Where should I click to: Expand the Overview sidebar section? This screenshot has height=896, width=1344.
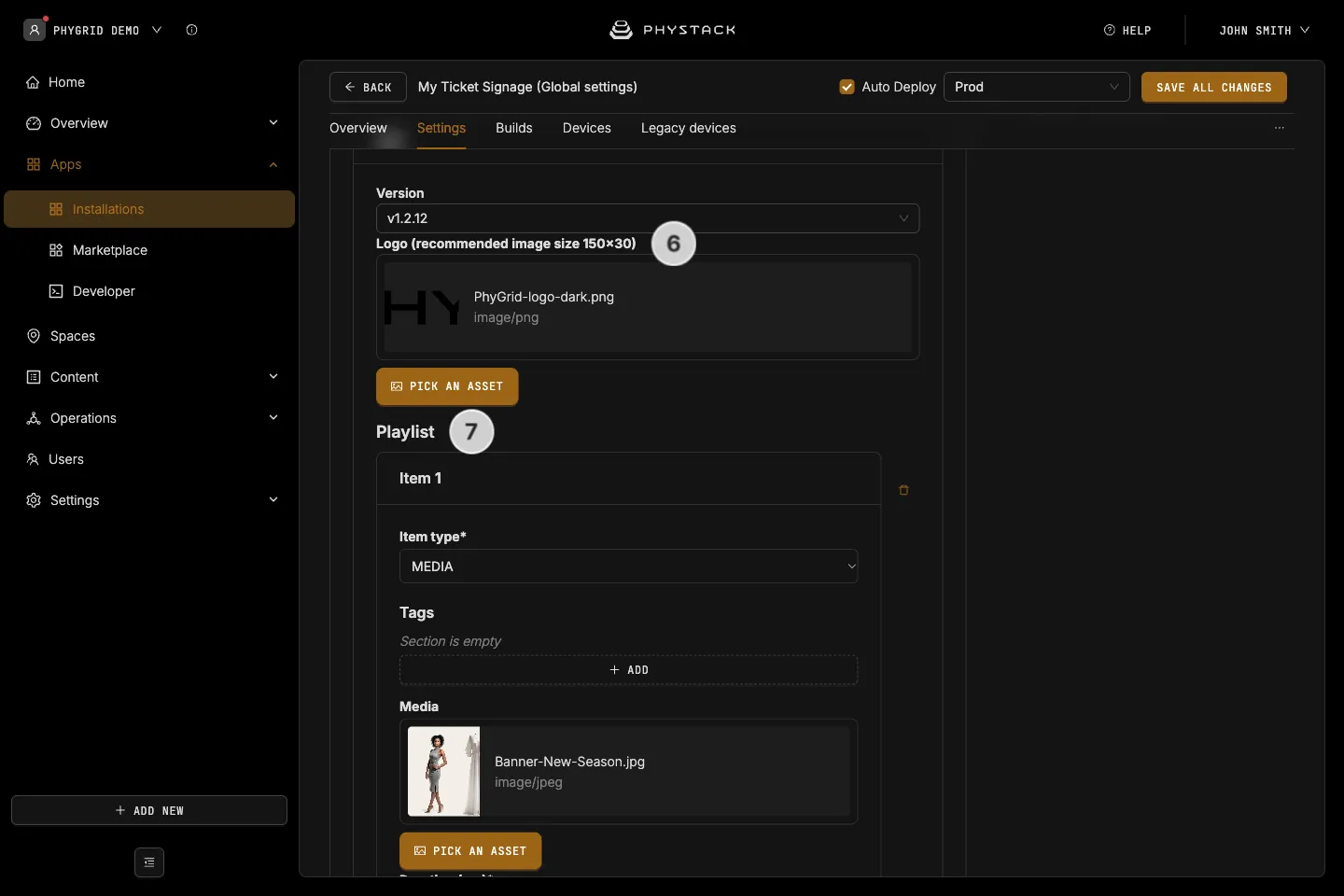(273, 123)
